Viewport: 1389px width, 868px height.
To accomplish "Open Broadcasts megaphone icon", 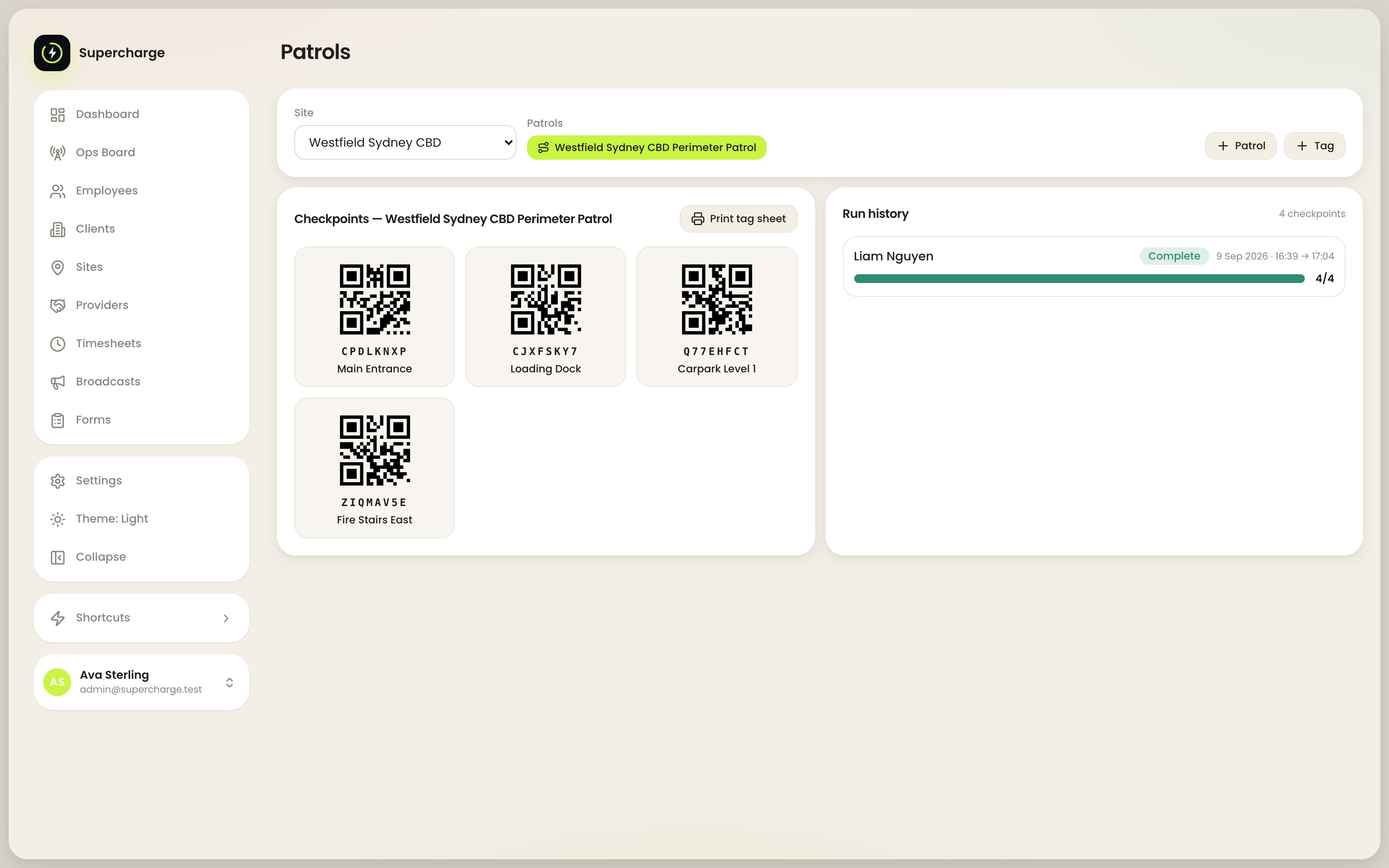I will 57,382.
